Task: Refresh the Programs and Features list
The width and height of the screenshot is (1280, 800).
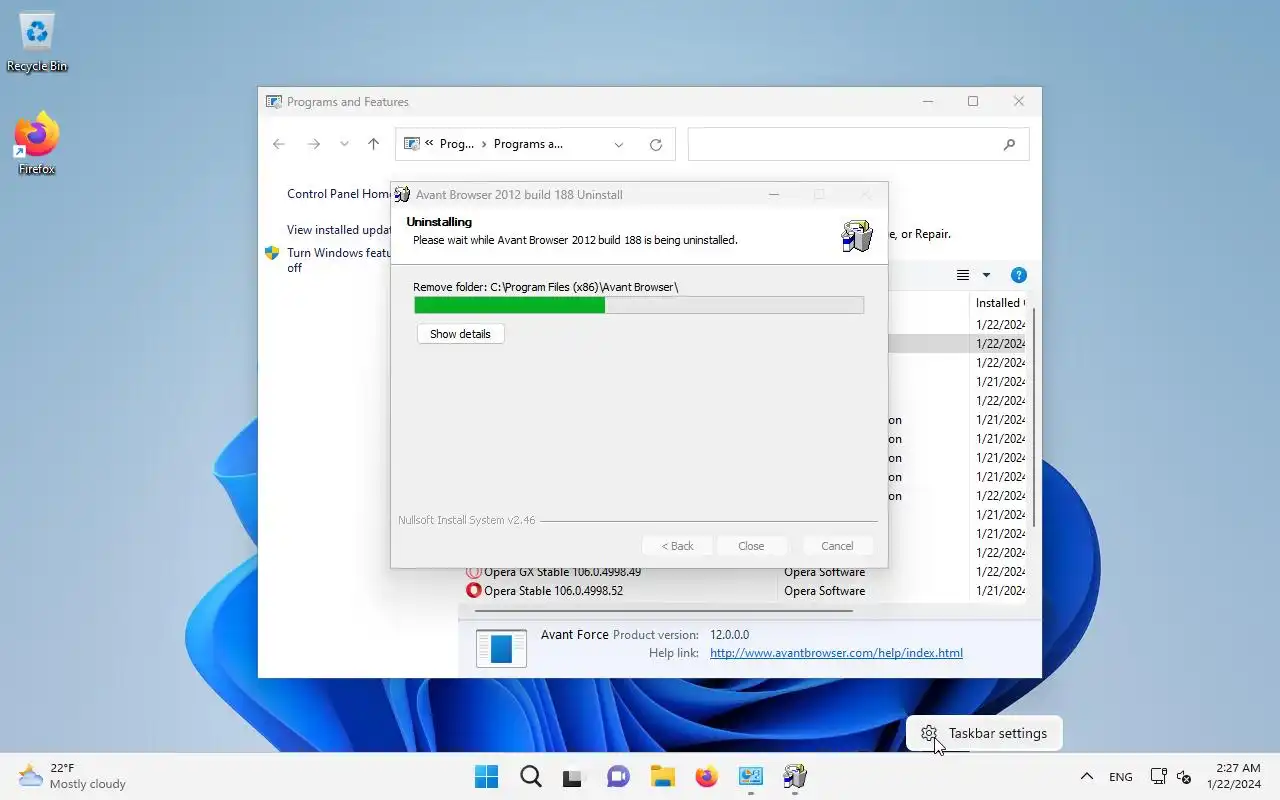Action: [x=656, y=144]
